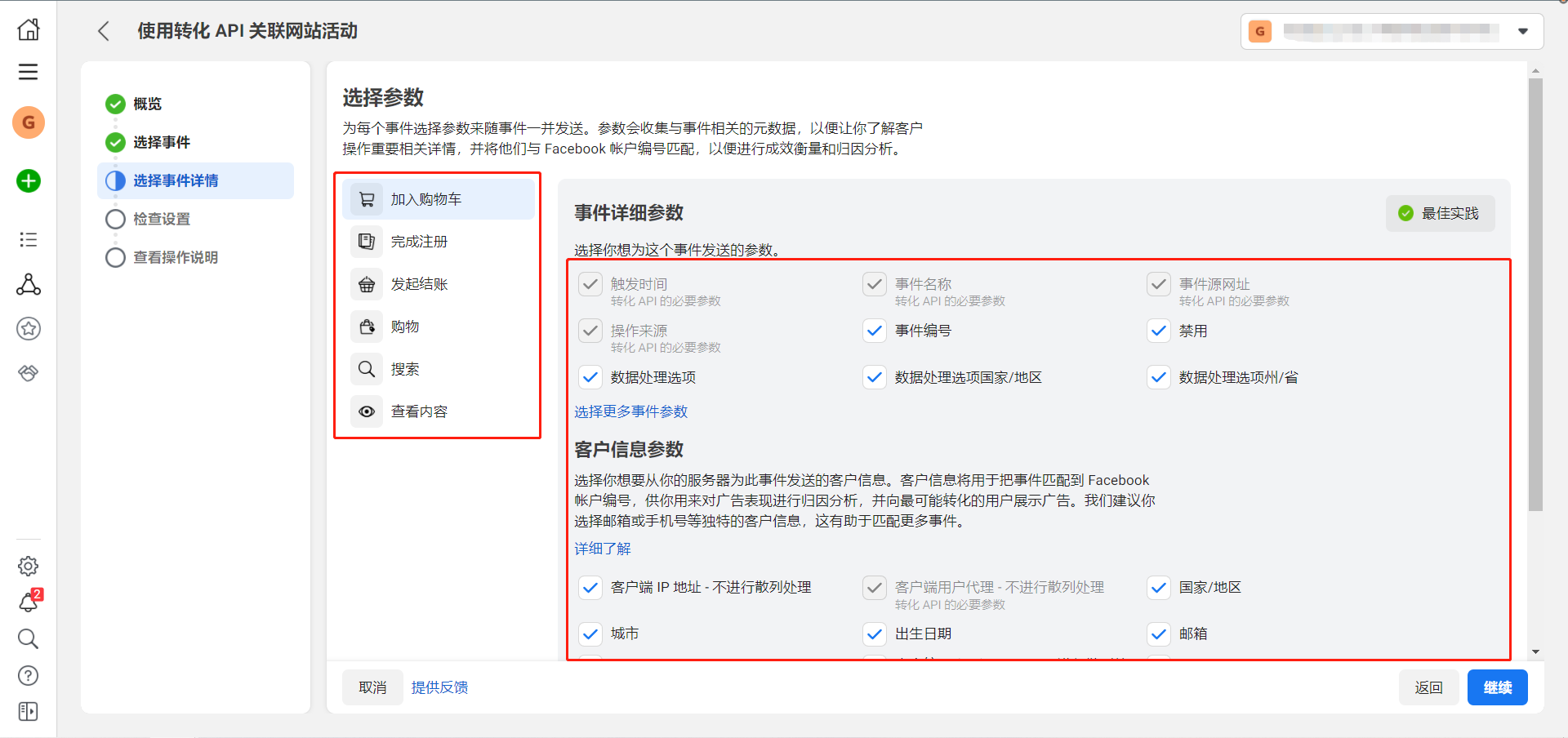Open notifications bell with badge 2
The image size is (1568, 738).
pos(29,602)
